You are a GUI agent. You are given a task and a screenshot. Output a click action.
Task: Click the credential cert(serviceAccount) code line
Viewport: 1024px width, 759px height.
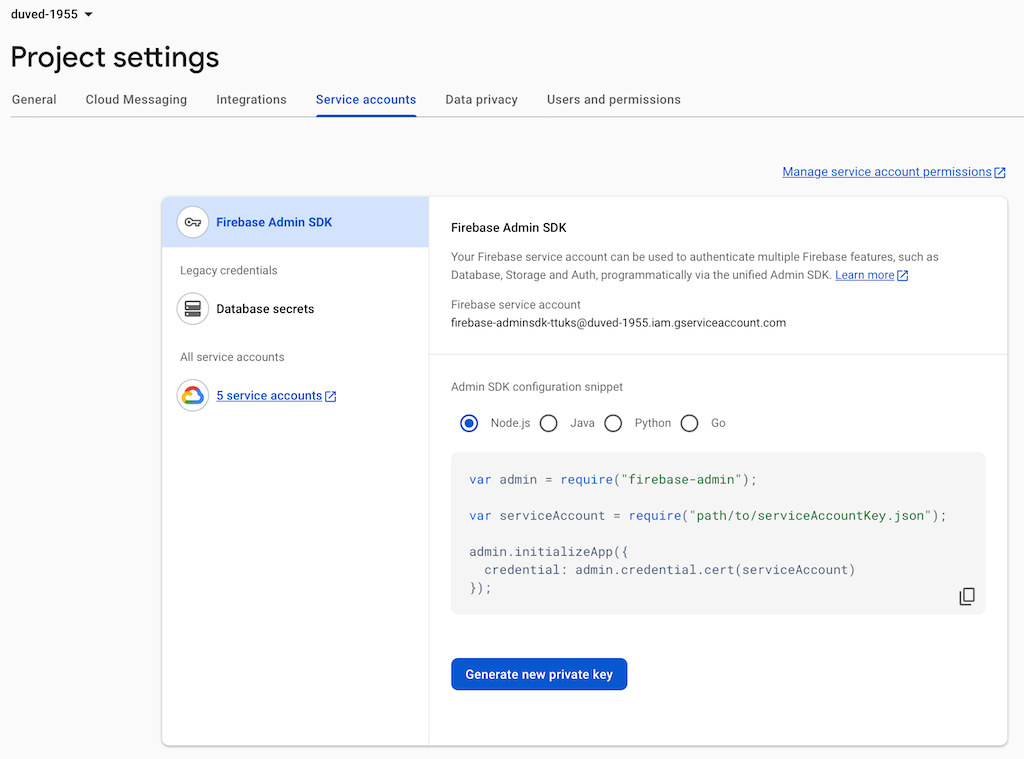(669, 570)
